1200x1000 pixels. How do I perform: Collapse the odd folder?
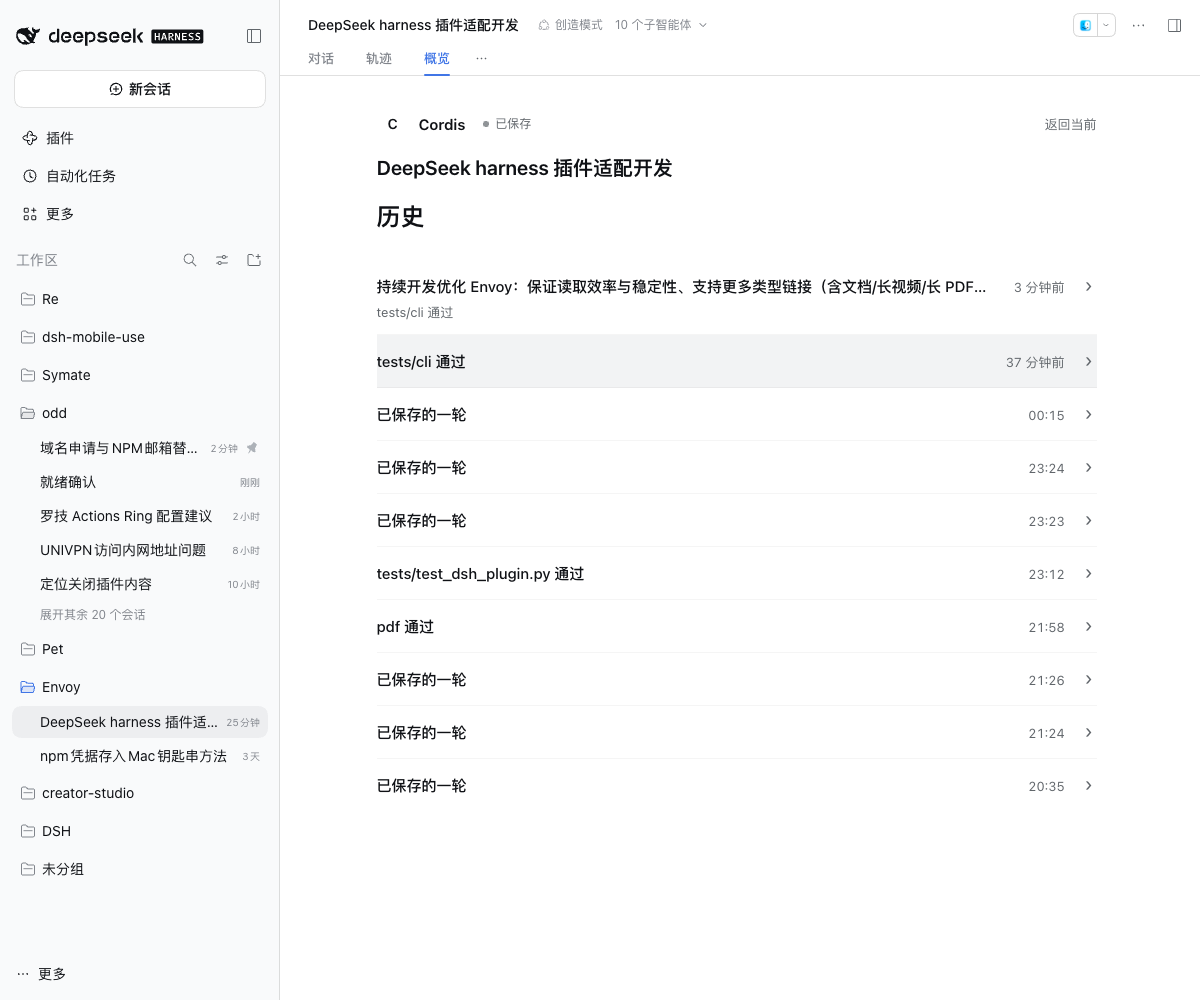click(140, 413)
